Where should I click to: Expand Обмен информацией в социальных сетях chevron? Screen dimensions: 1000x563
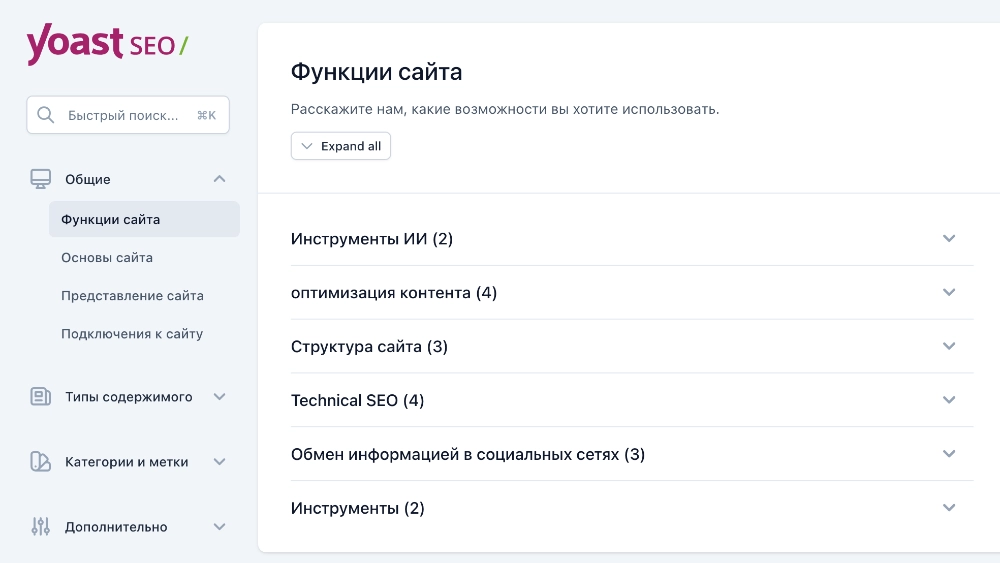(x=949, y=454)
